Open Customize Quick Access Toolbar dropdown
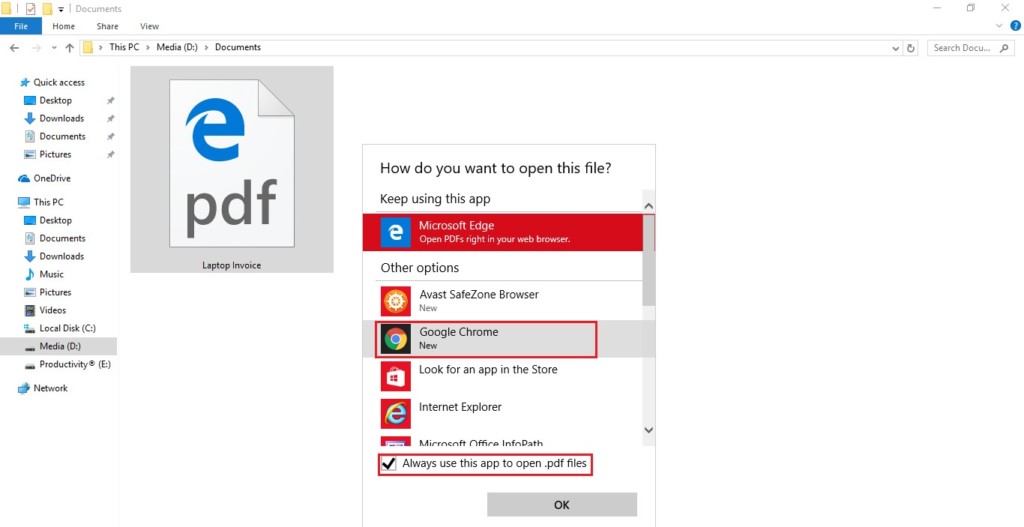 tap(61, 9)
